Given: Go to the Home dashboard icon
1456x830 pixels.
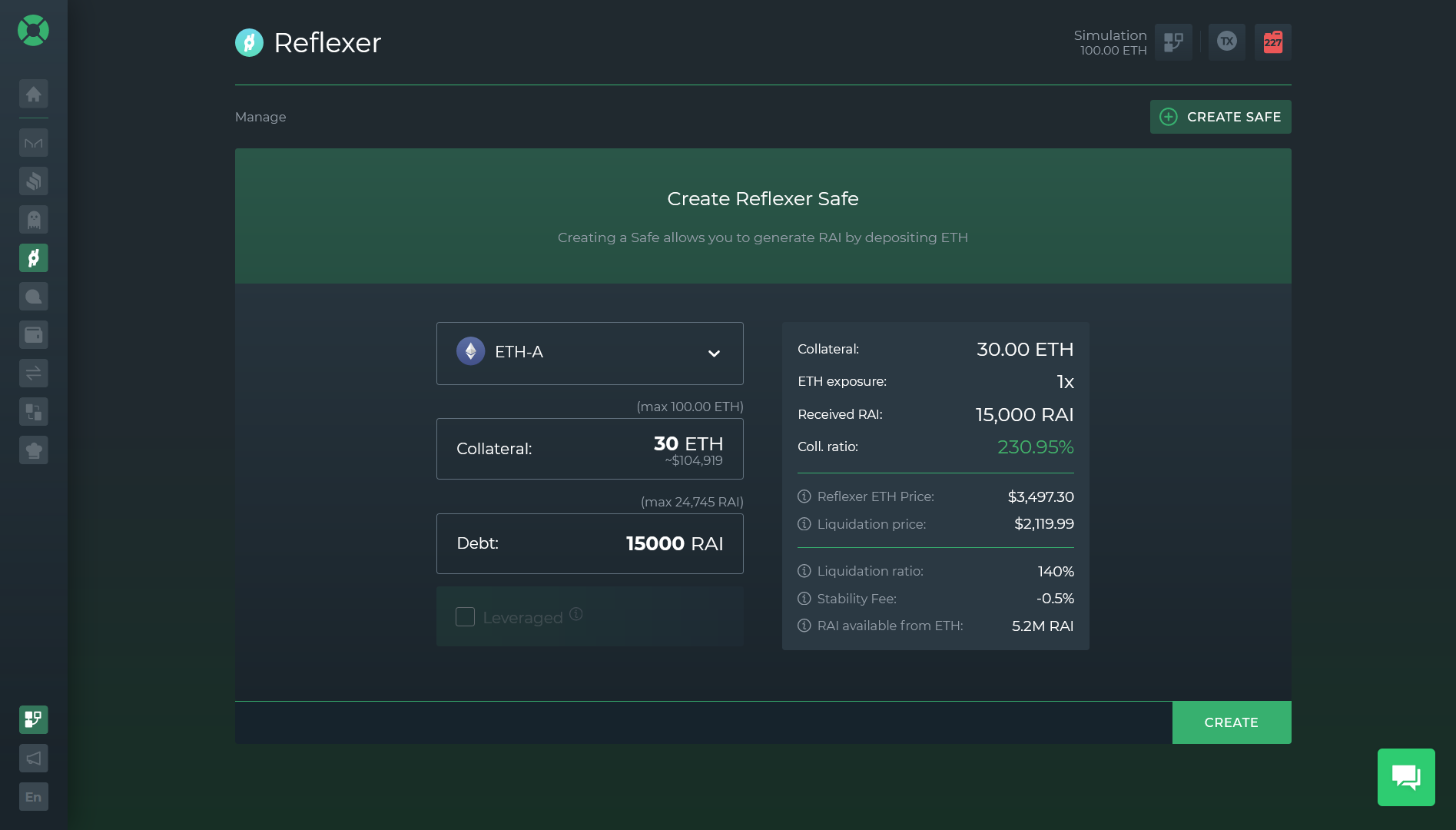Looking at the screenshot, I should click(34, 94).
